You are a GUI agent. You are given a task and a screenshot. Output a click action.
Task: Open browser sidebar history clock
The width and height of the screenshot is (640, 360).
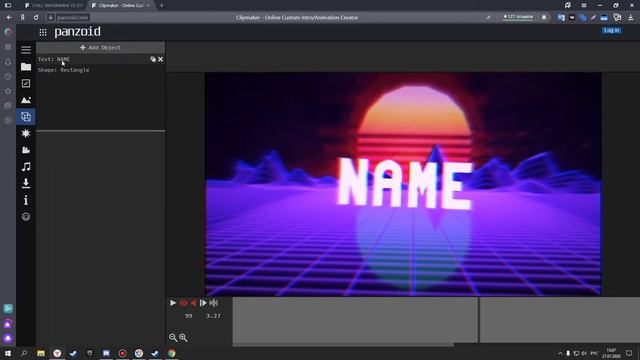8,76
